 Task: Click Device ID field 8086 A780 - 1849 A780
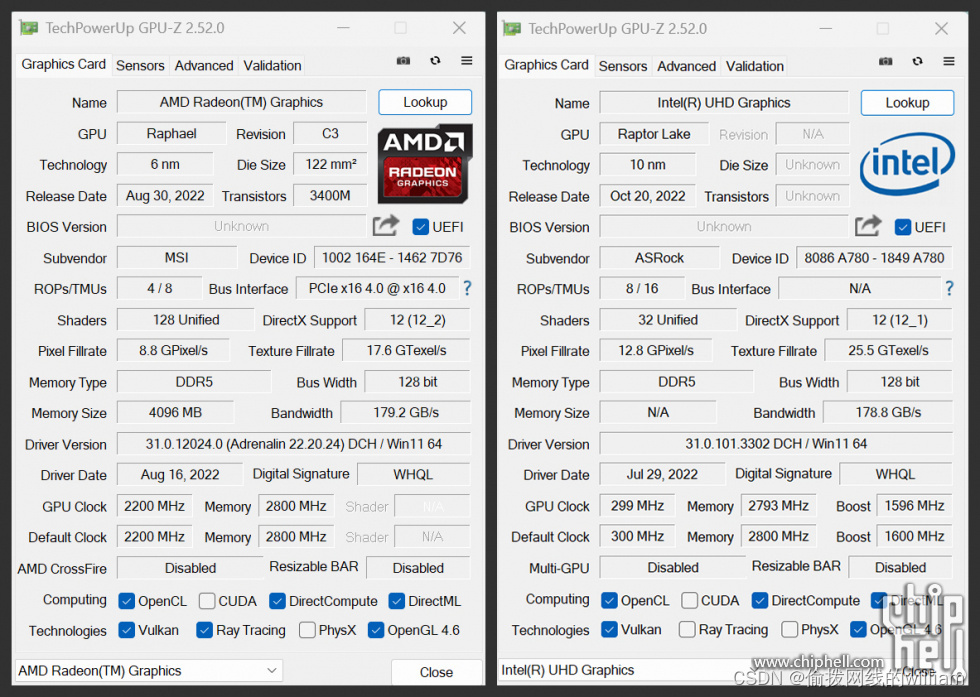874,258
